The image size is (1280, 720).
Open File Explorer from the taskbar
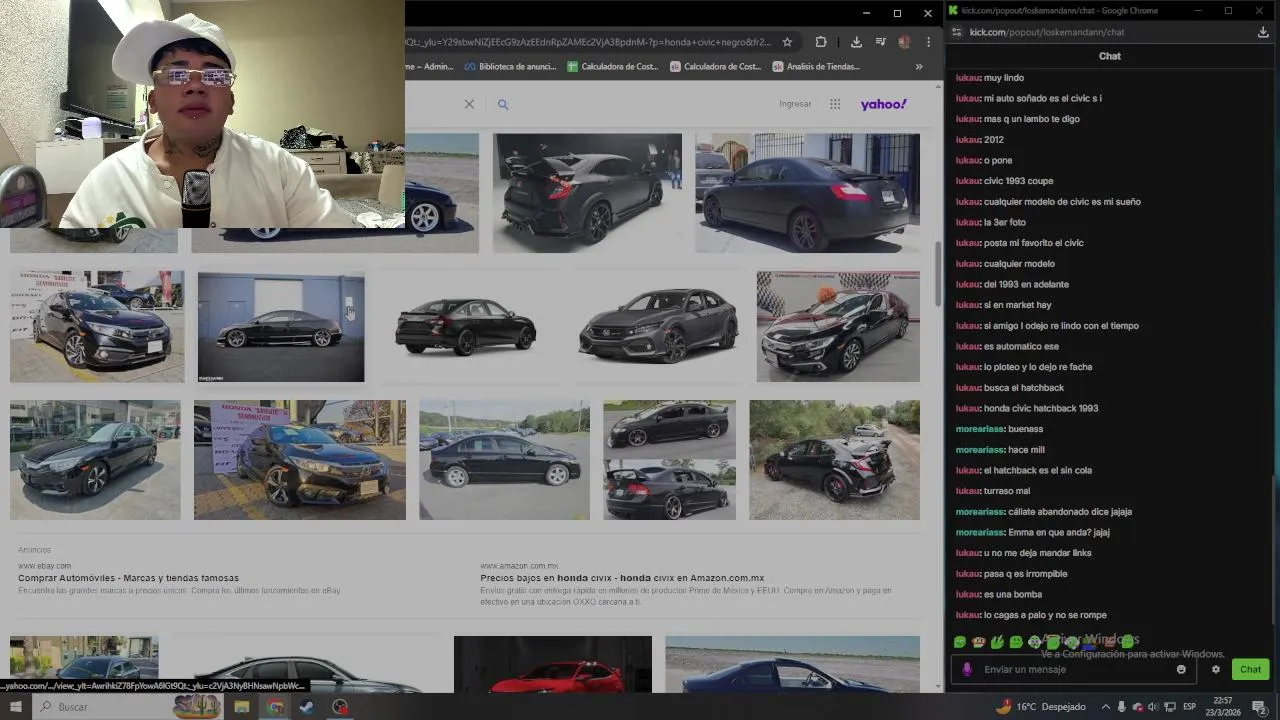coord(241,707)
